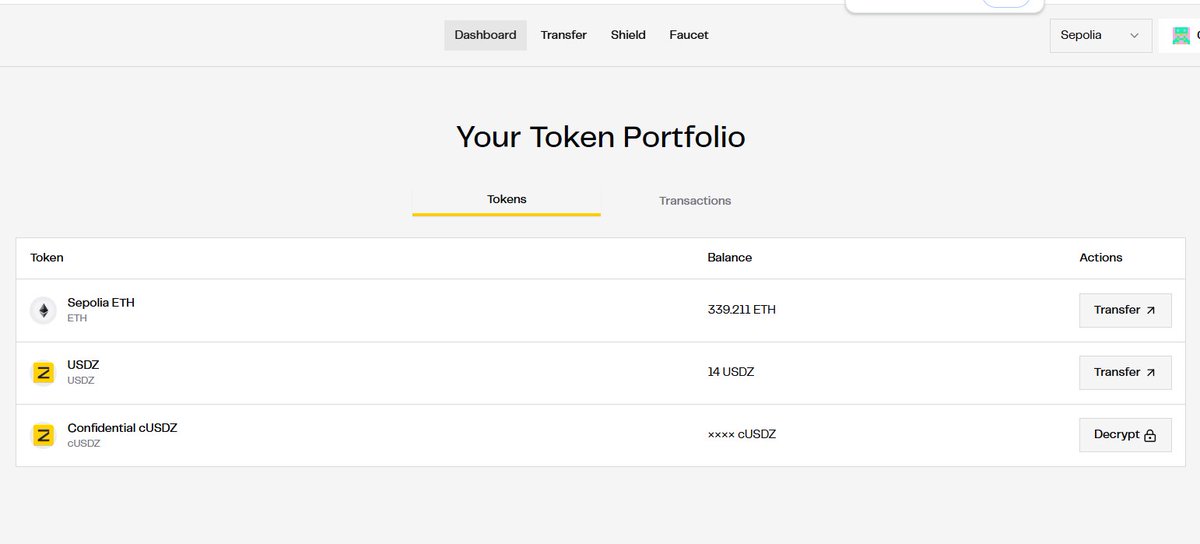The width and height of the screenshot is (1200, 544).
Task: Click the hidden ×××× cUSDZ balance
Action: [741, 435]
